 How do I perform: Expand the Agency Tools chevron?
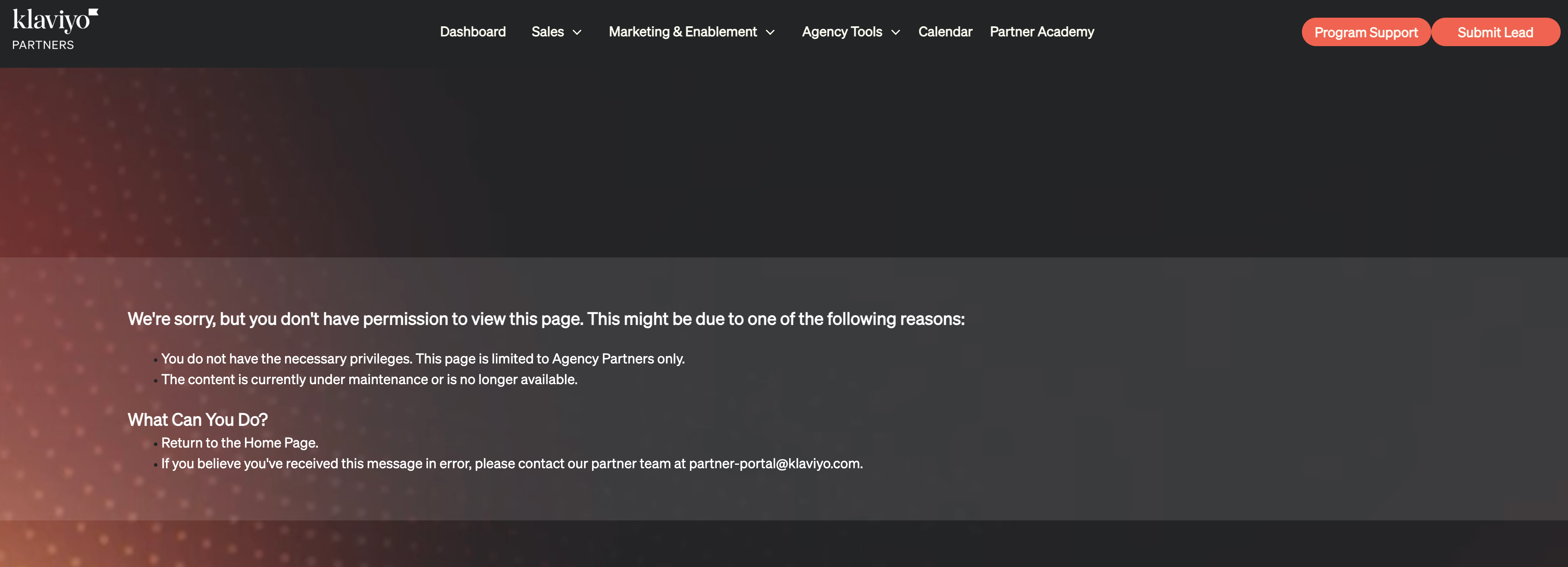coord(895,32)
